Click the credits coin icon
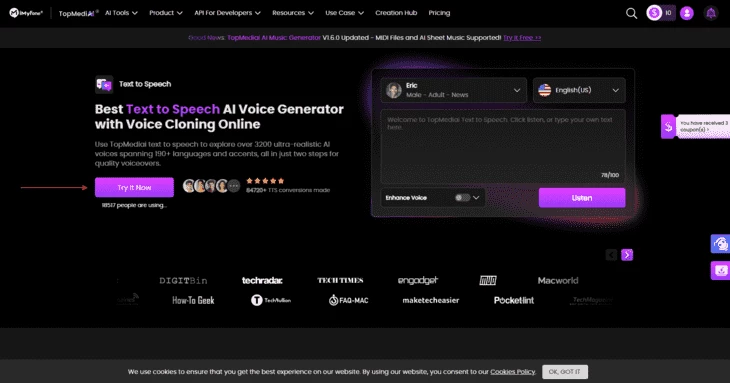The image size is (730, 383). pos(654,13)
